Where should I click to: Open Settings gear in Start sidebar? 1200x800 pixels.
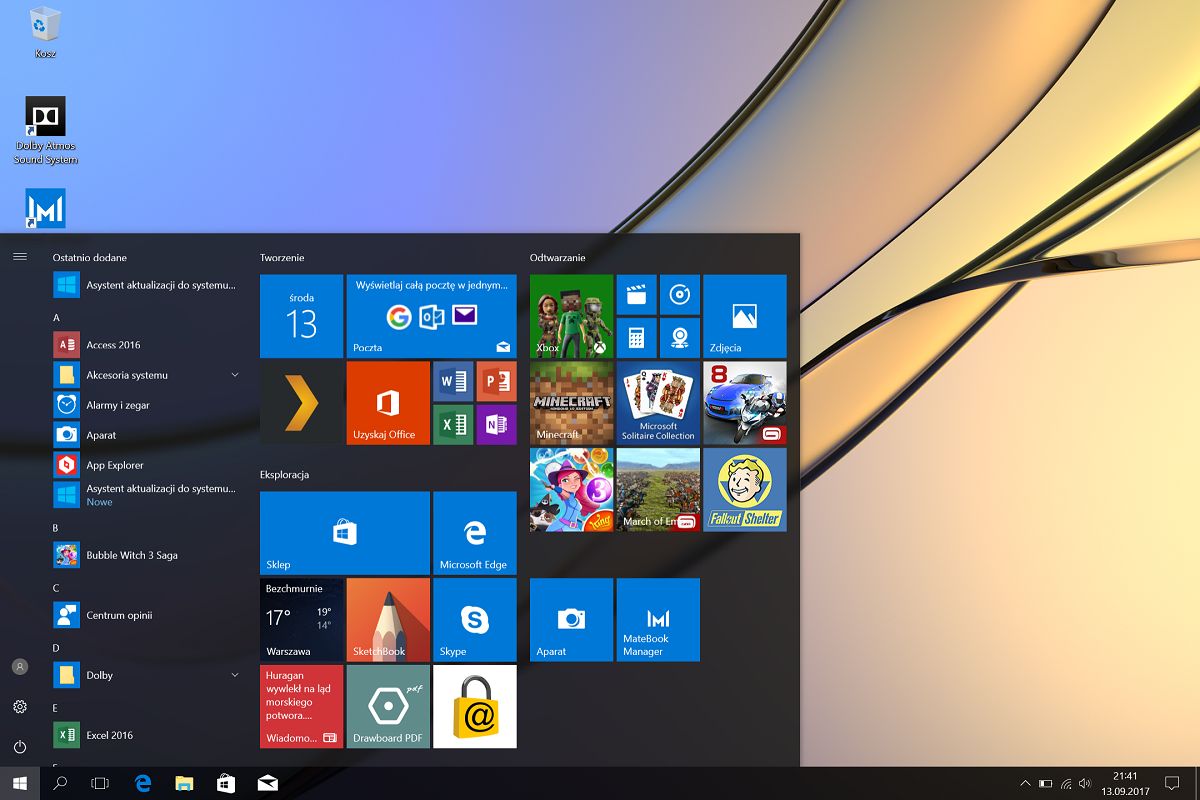click(20, 707)
